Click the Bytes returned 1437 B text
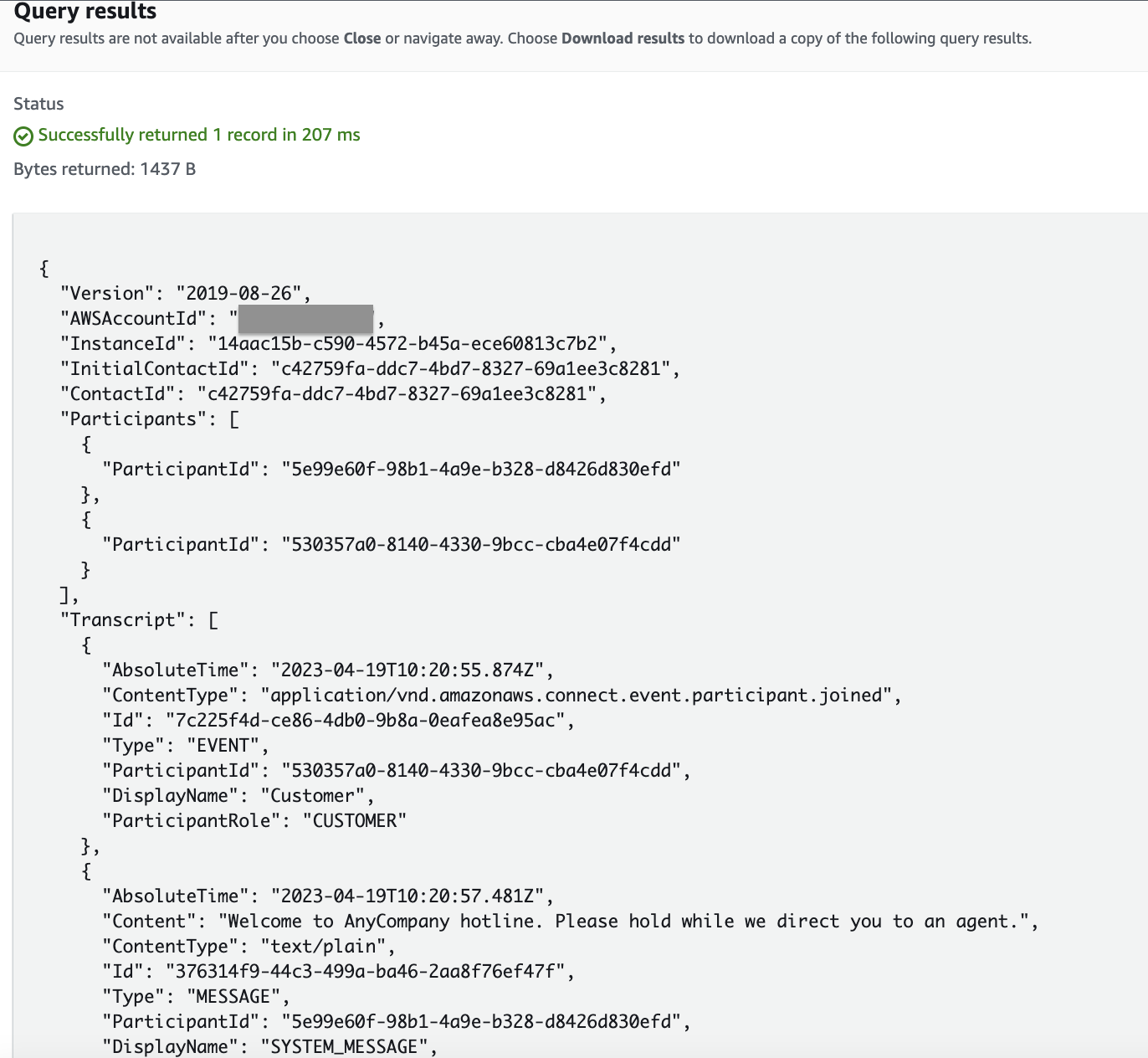Screen dimensions: 1148x1058 tap(105, 169)
